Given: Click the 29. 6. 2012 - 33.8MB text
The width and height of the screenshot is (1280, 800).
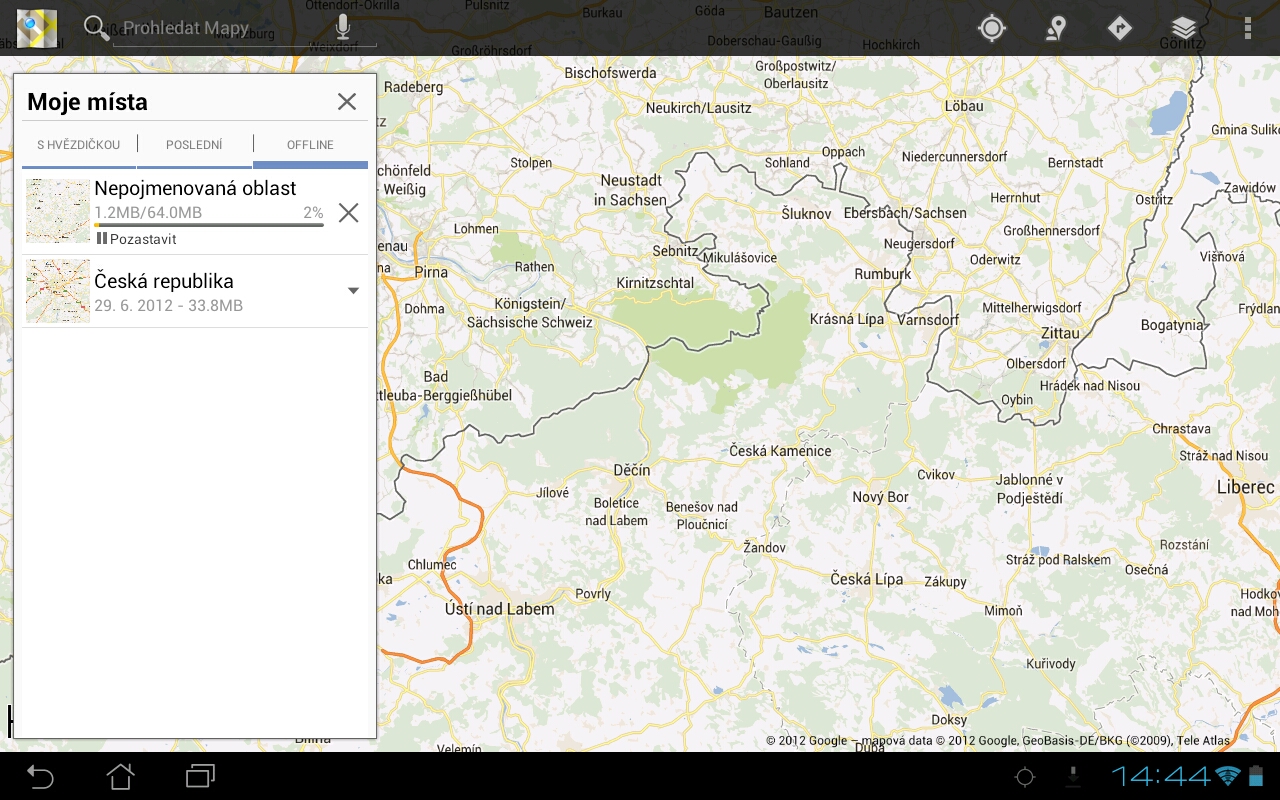Looking at the screenshot, I should coord(168,306).
